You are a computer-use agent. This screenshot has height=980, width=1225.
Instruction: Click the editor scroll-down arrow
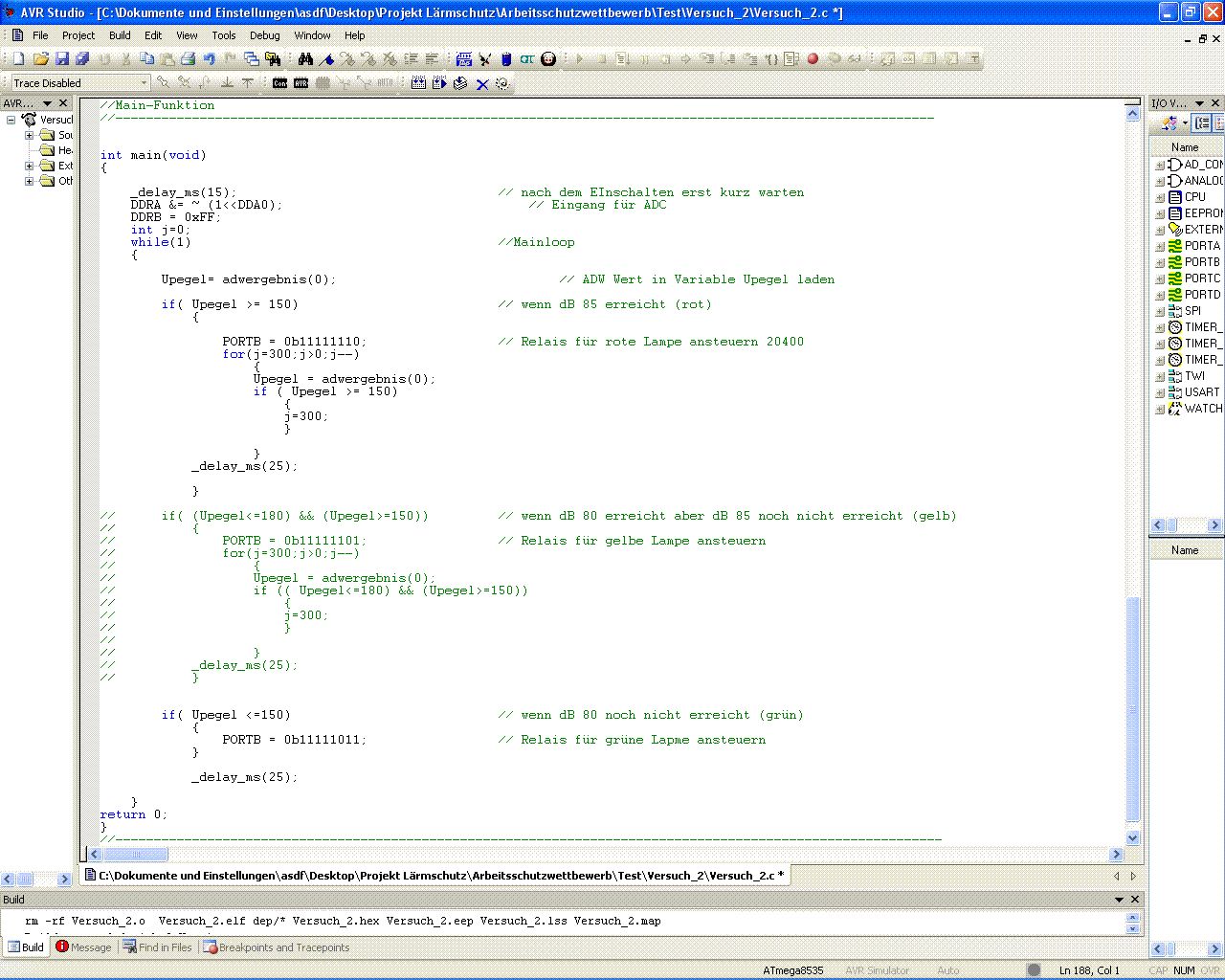click(1133, 838)
